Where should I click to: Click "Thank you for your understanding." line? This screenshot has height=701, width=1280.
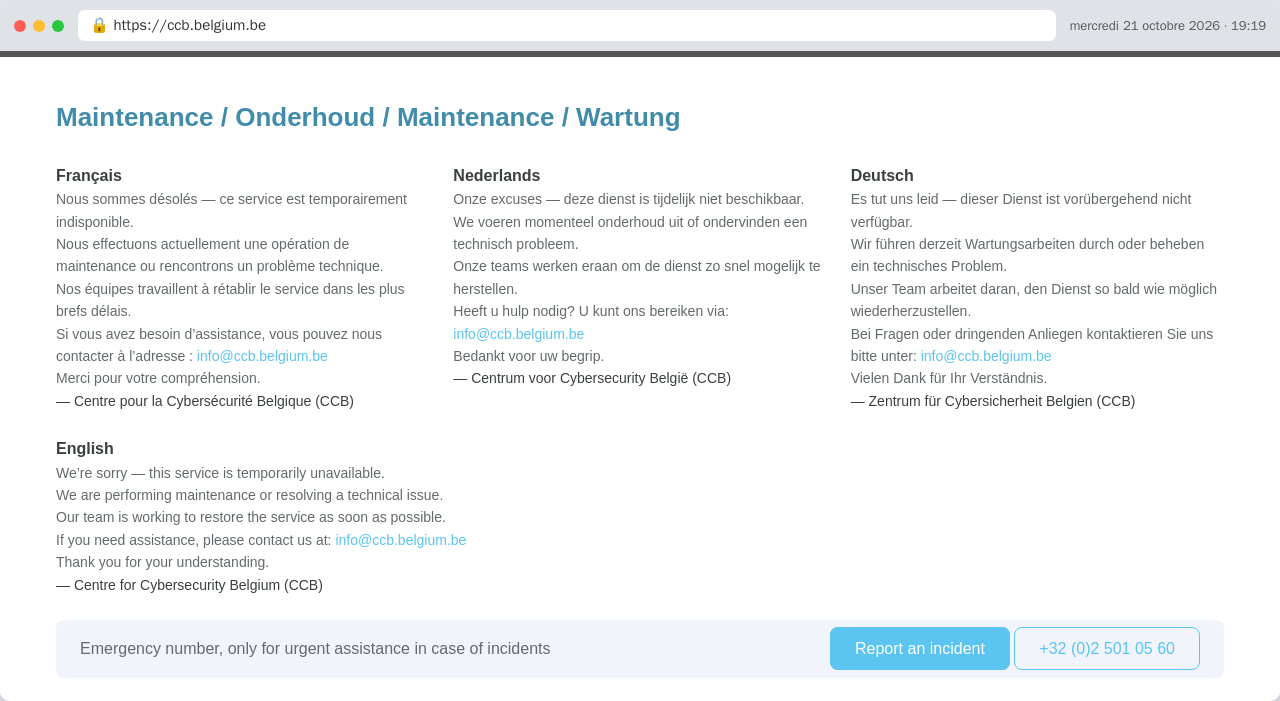click(162, 562)
